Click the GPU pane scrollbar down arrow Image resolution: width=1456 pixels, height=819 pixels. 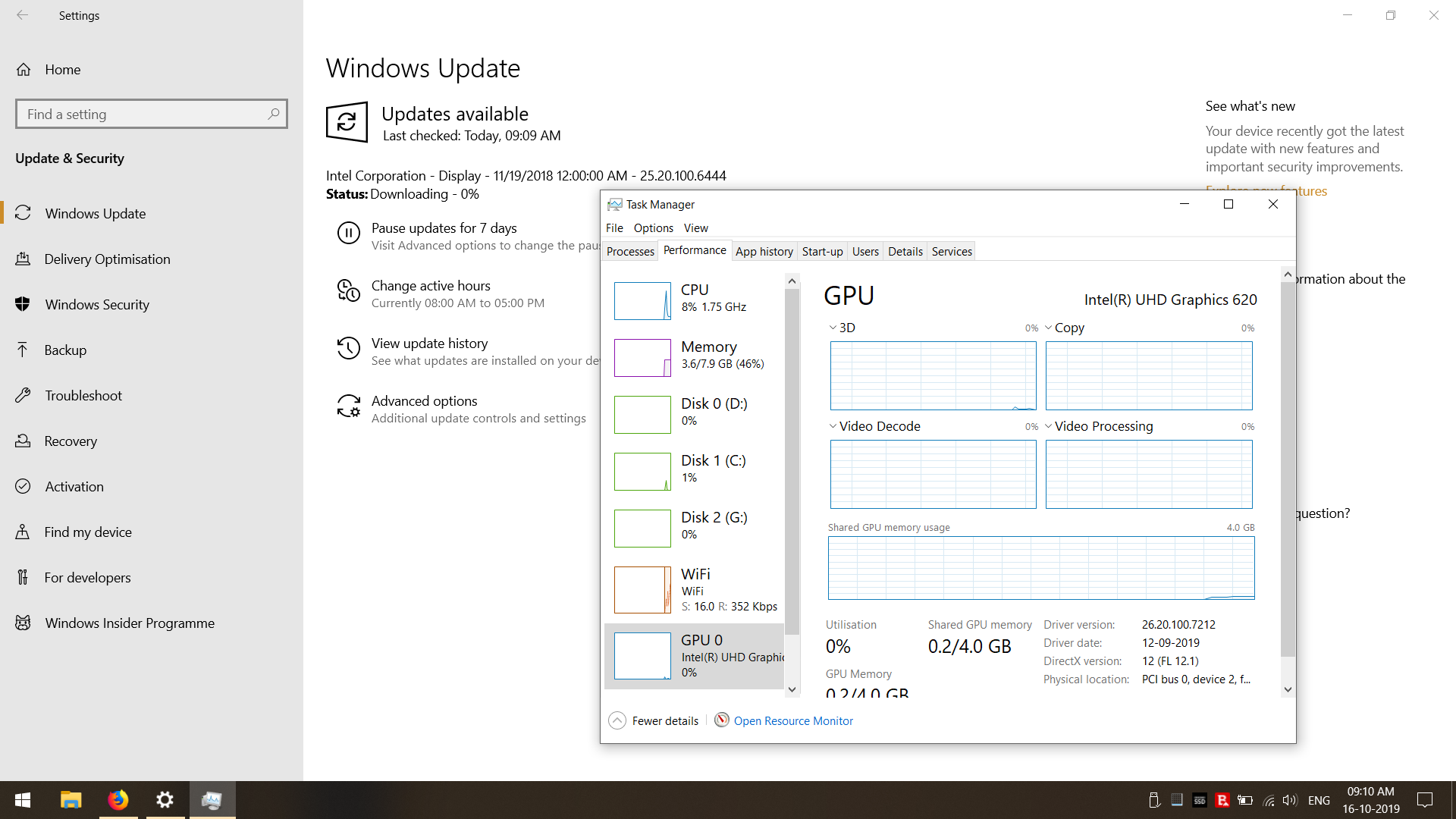[1288, 689]
